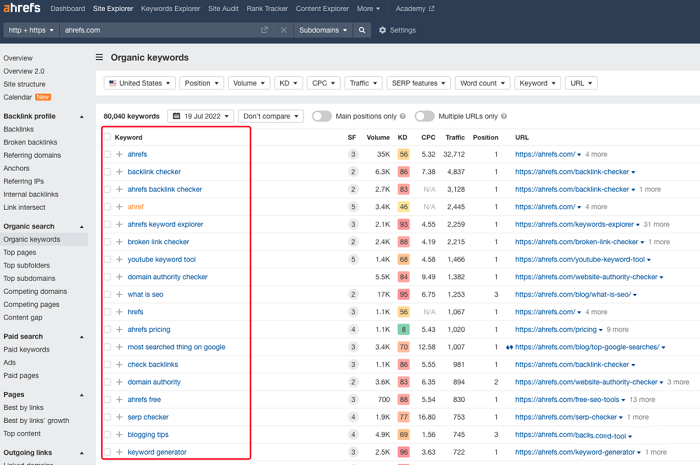Open the ahrefs.com/pricing URL link
This screenshot has height=465, width=700.
pos(557,329)
